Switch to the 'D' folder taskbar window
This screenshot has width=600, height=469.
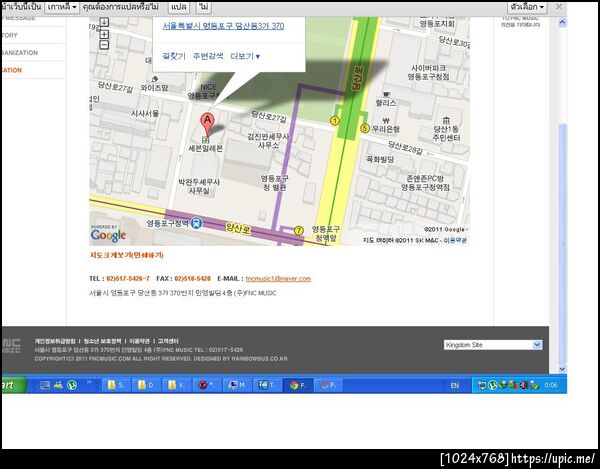click(x=146, y=385)
